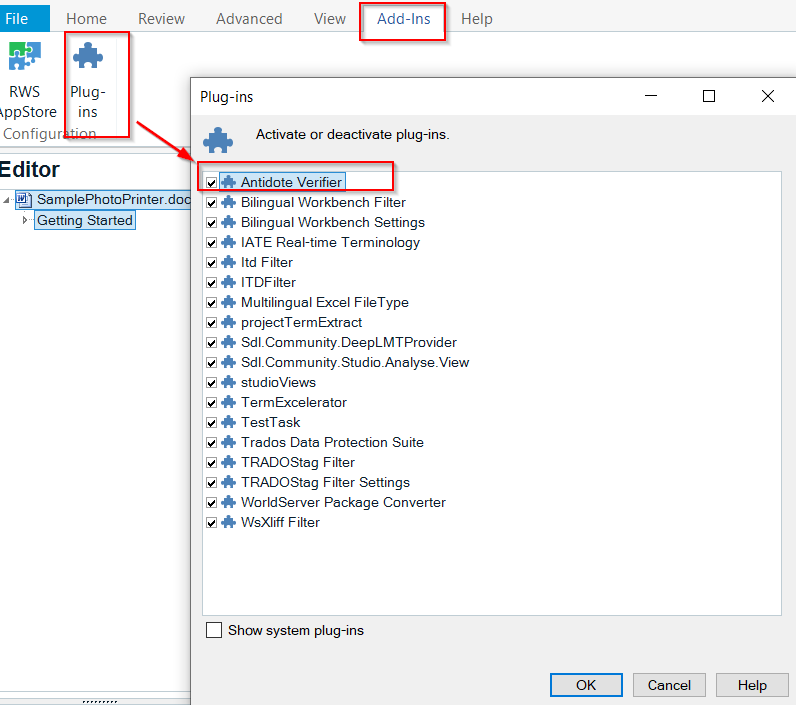
Task: Click the puzzle icon beside IATE Real-time Terminology
Action: 229,242
